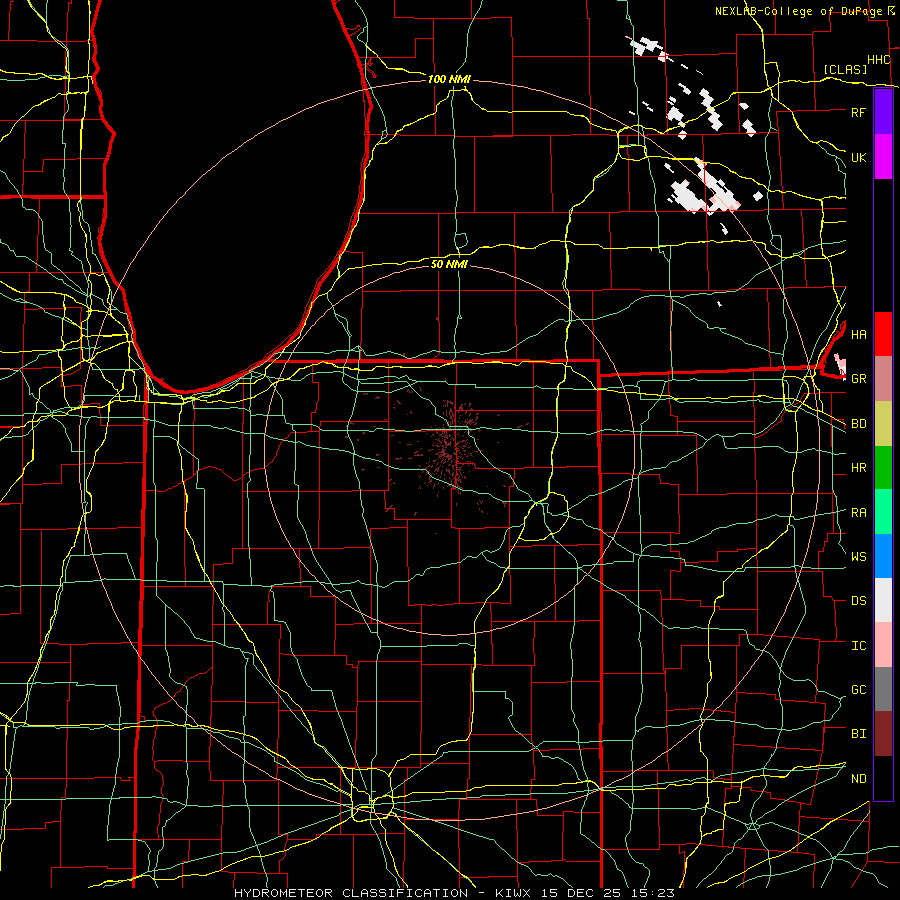Click the '100 NMI' range ring label
This screenshot has width=900, height=900.
[449, 79]
